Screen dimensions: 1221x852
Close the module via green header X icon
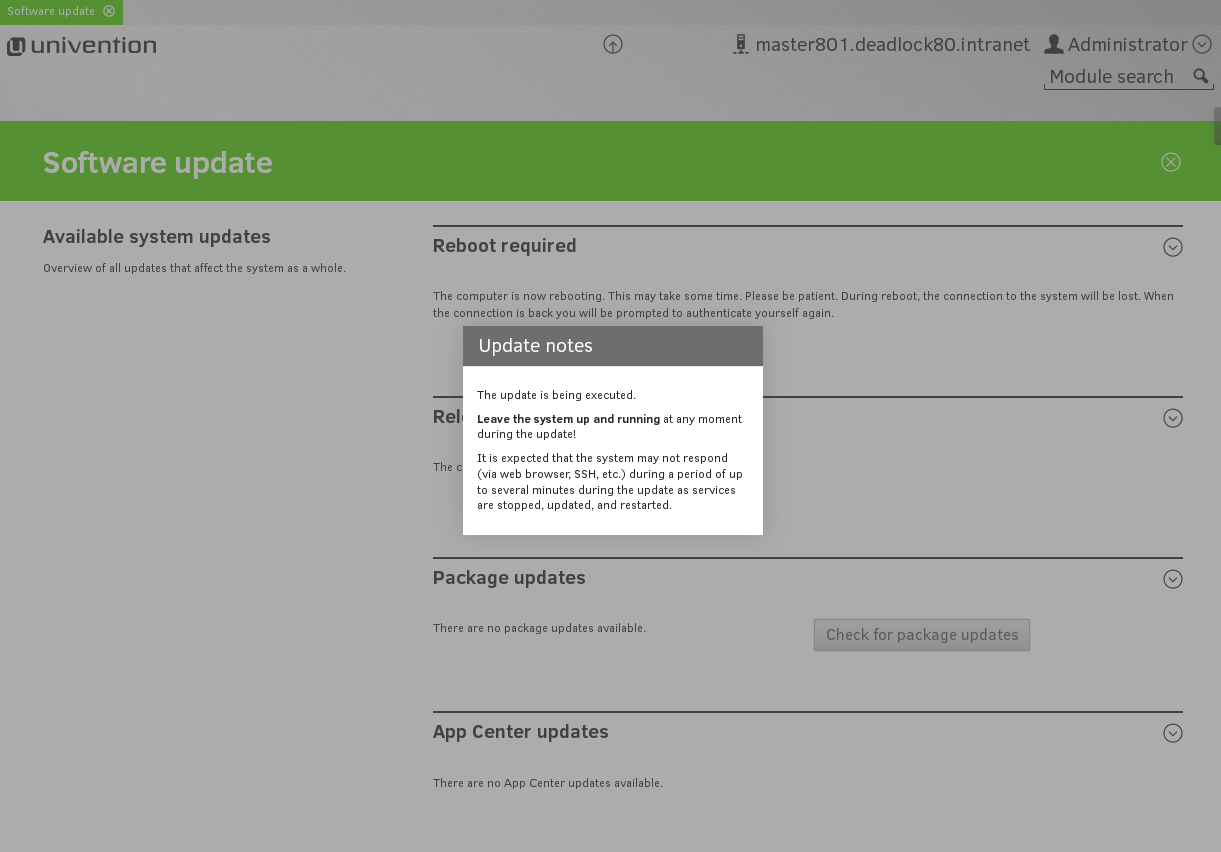(1170, 162)
